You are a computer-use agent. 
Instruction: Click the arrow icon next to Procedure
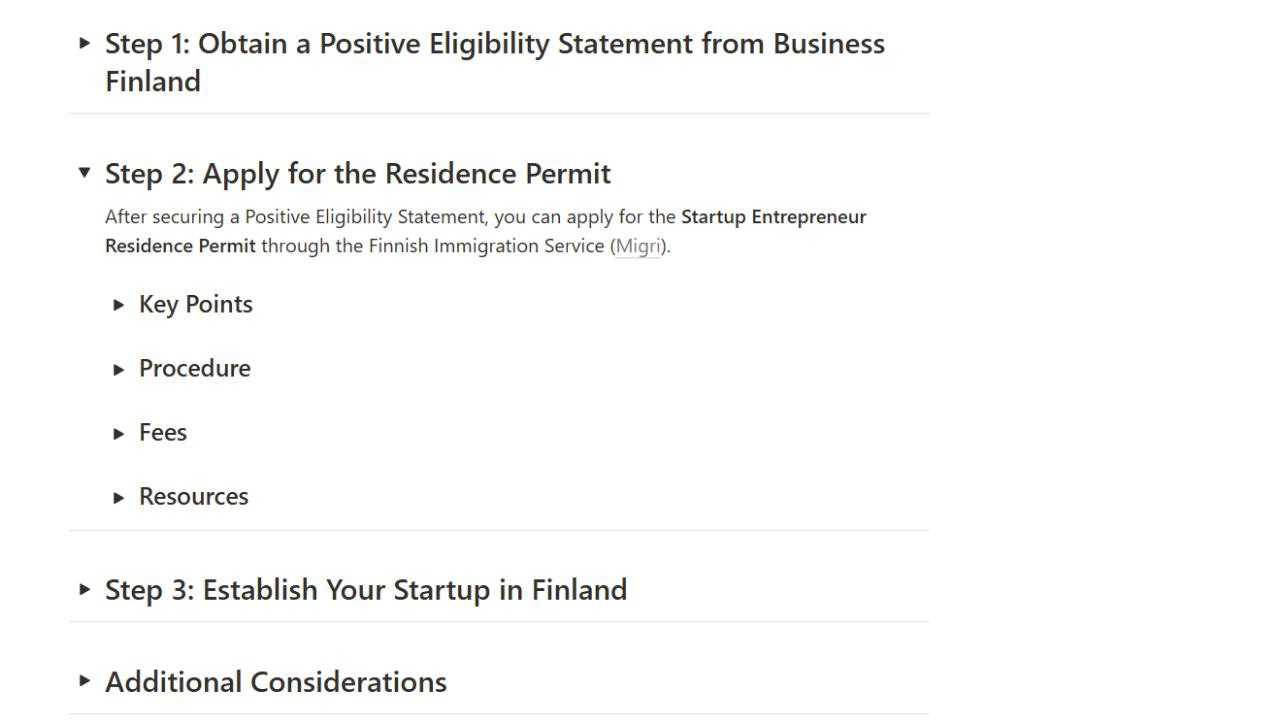coord(118,368)
